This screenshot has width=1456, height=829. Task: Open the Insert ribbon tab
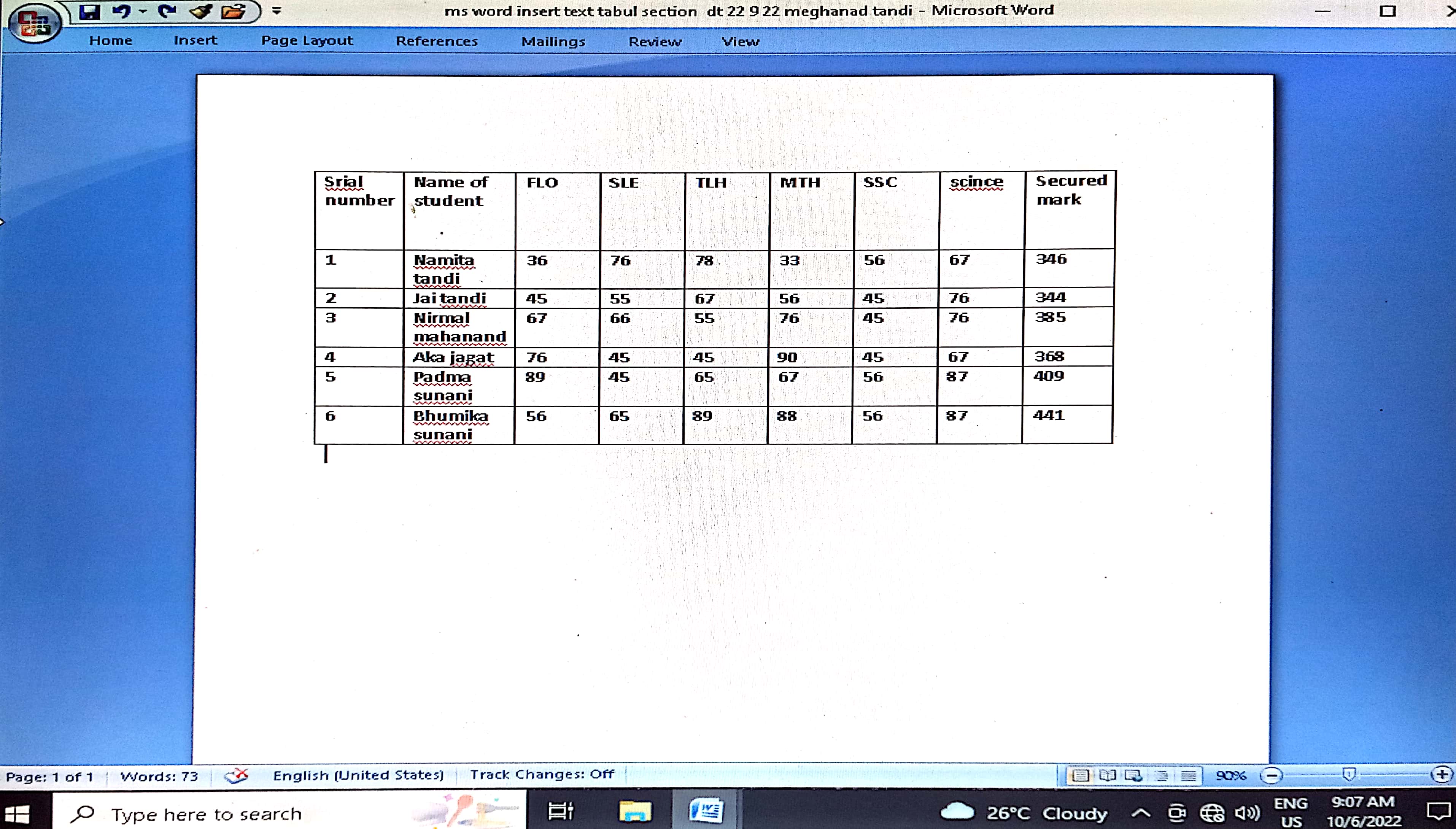(x=195, y=40)
